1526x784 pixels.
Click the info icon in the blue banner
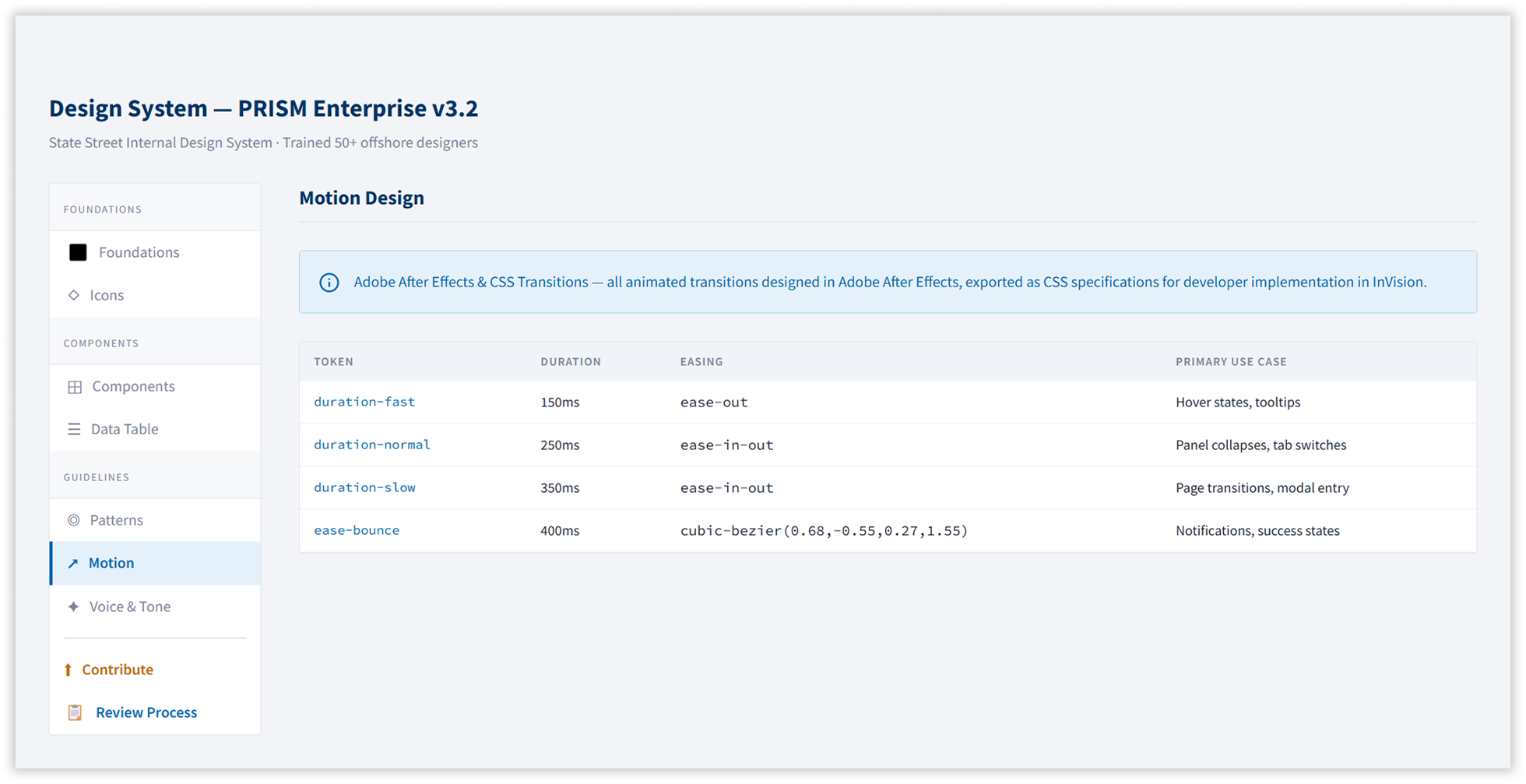tap(329, 283)
